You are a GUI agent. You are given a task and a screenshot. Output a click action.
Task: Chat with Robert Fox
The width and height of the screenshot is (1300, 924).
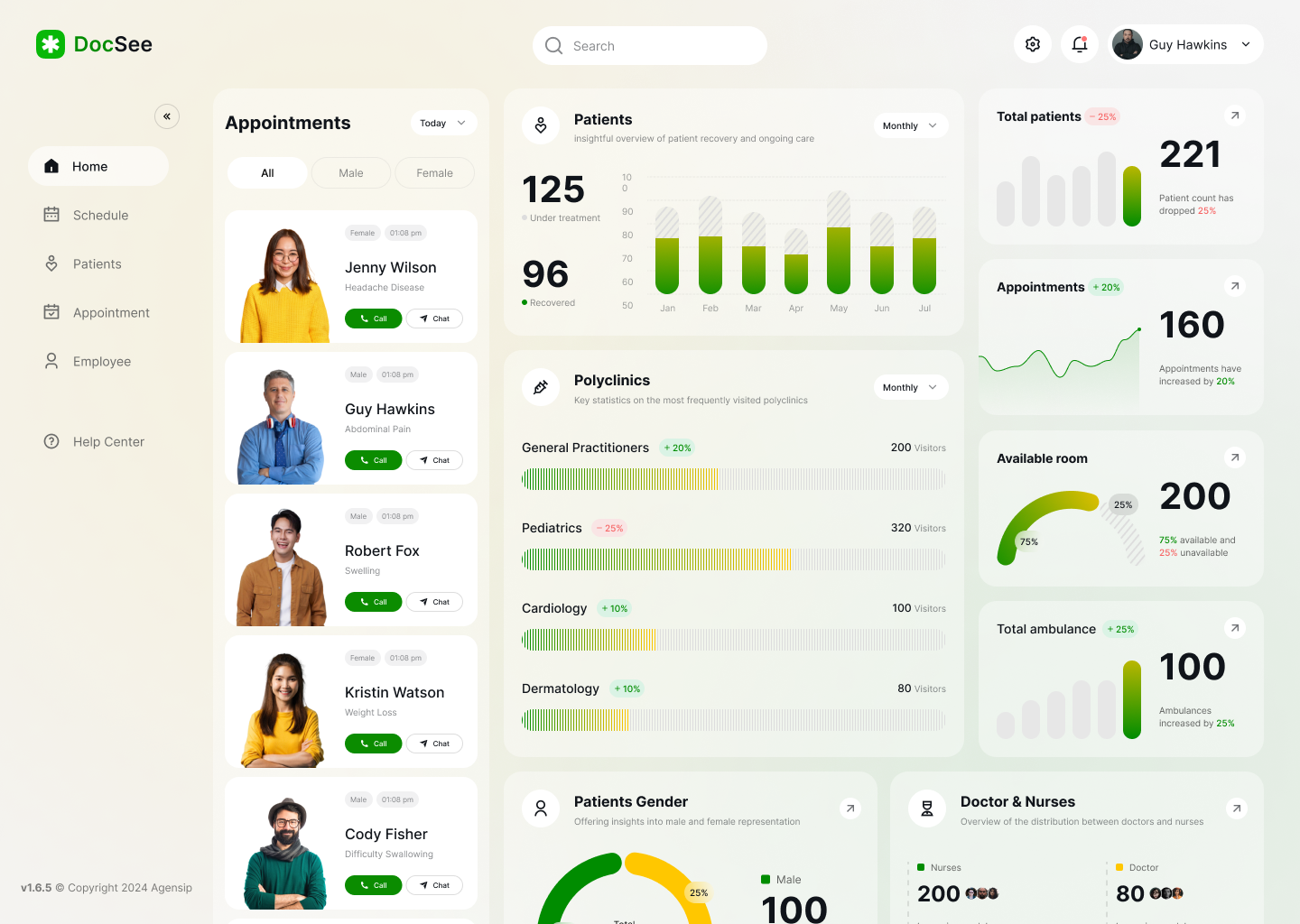click(434, 602)
